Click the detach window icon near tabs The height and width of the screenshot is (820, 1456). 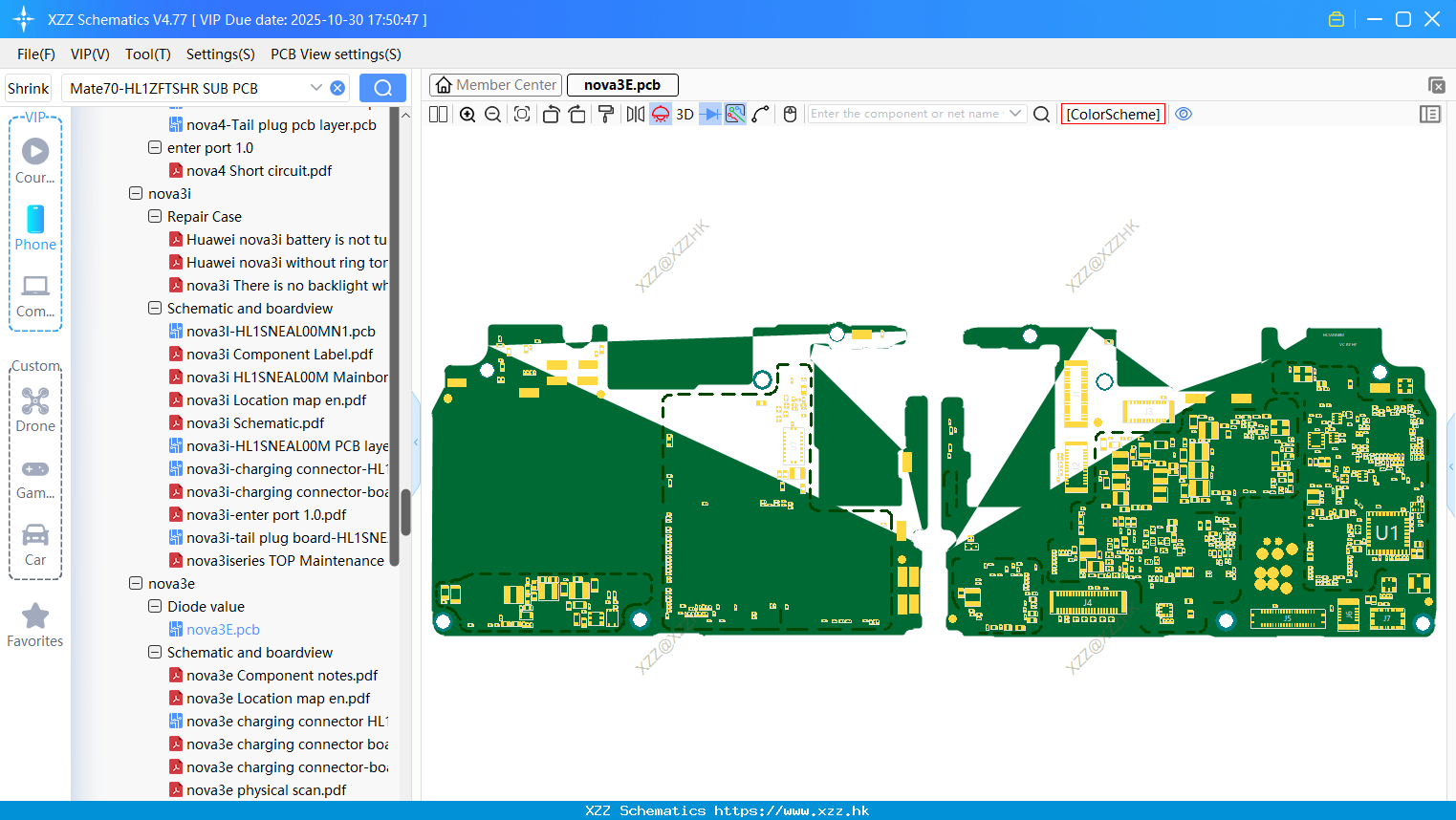coord(1436,85)
